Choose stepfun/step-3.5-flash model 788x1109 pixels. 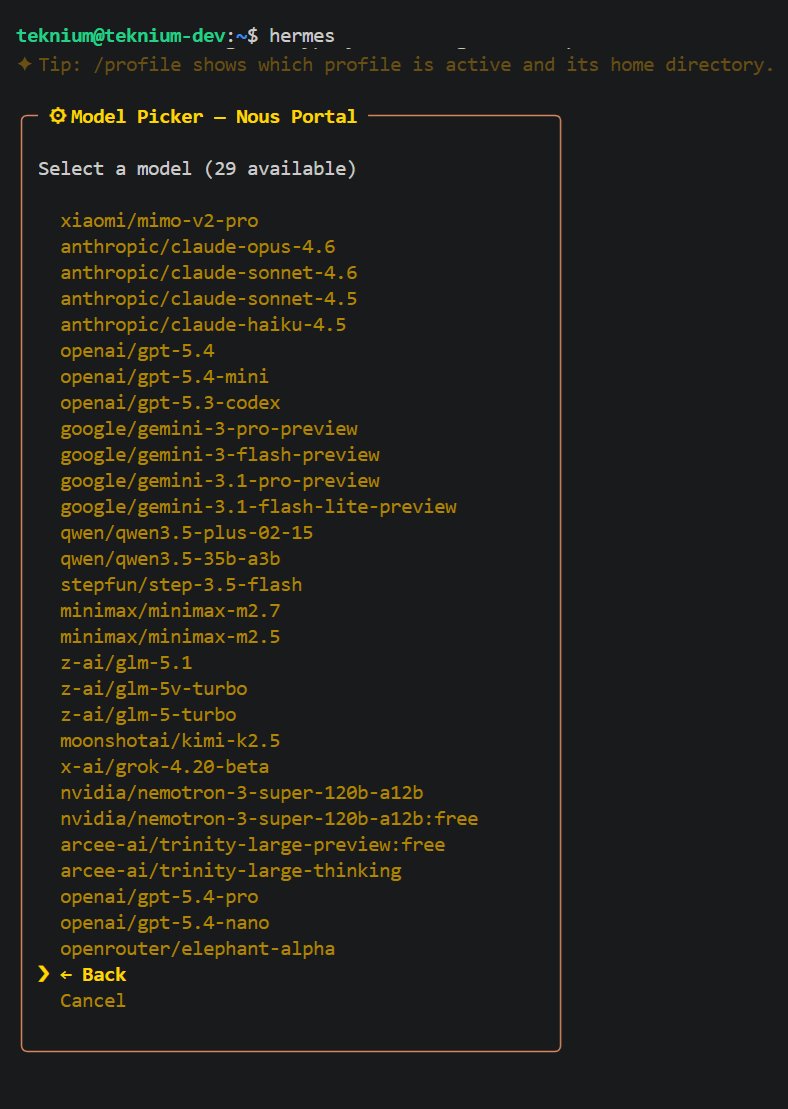pos(181,585)
